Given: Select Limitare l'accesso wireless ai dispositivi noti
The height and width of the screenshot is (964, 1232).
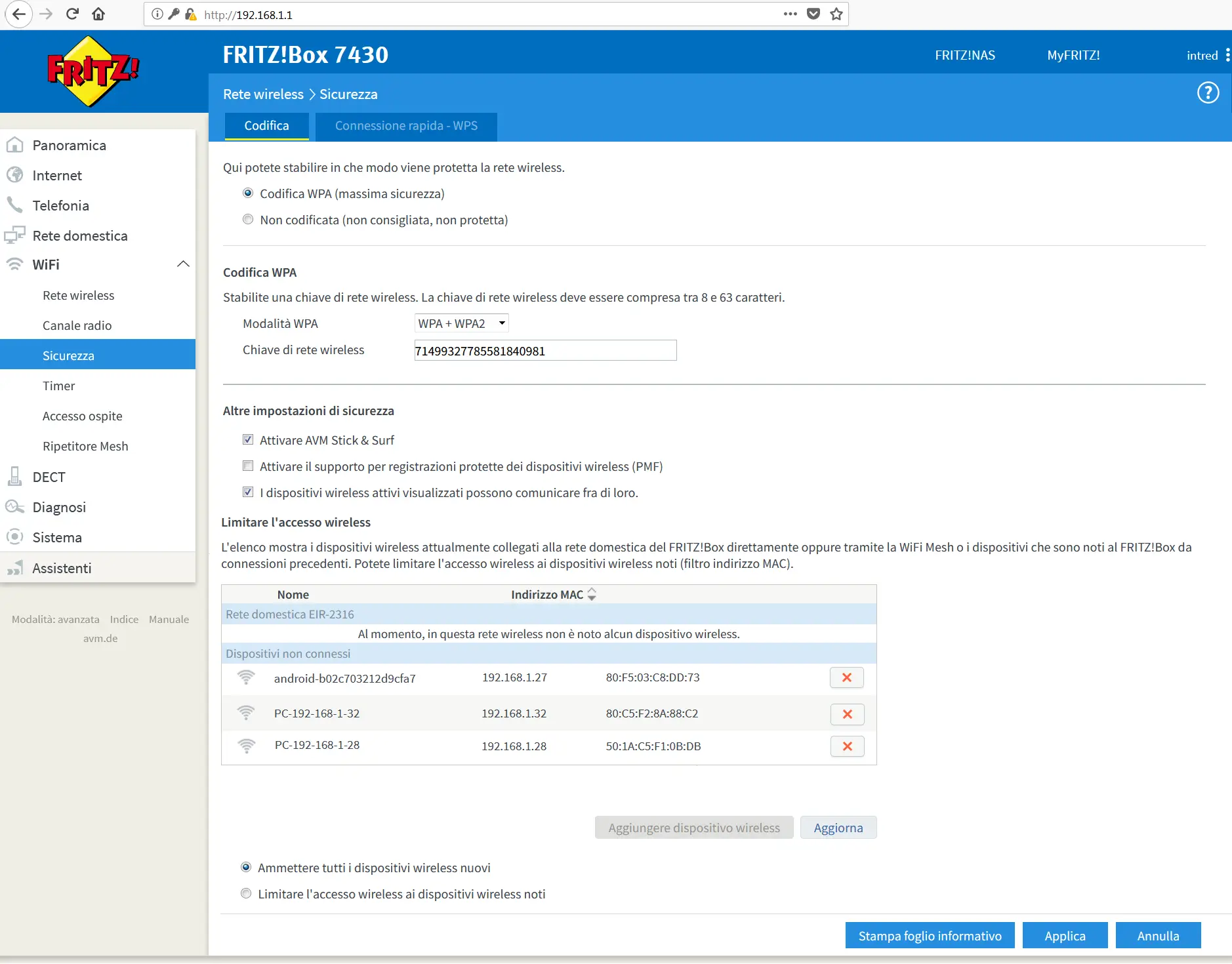Looking at the screenshot, I should [246, 893].
